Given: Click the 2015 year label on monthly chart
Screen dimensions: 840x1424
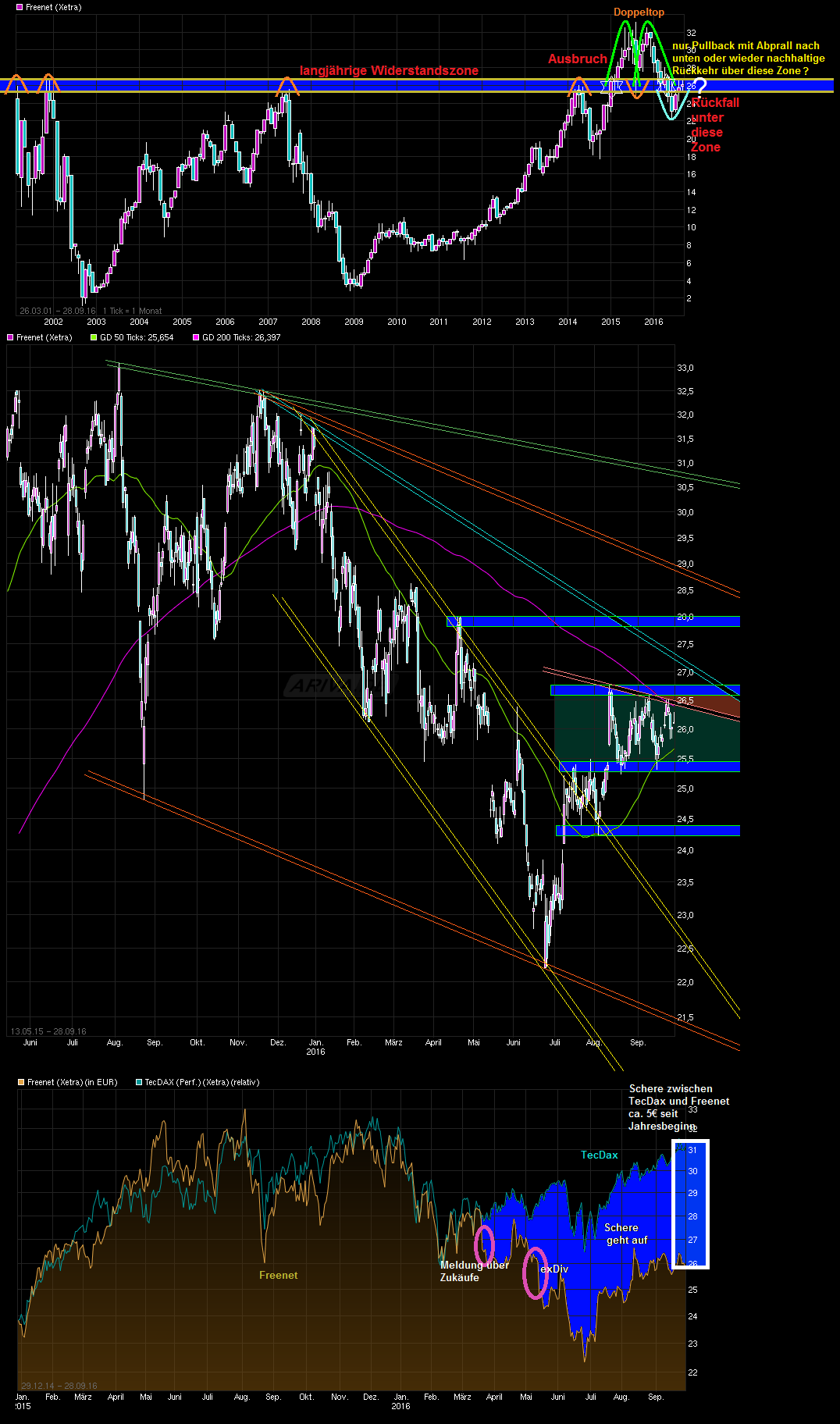Looking at the screenshot, I should point(610,322).
